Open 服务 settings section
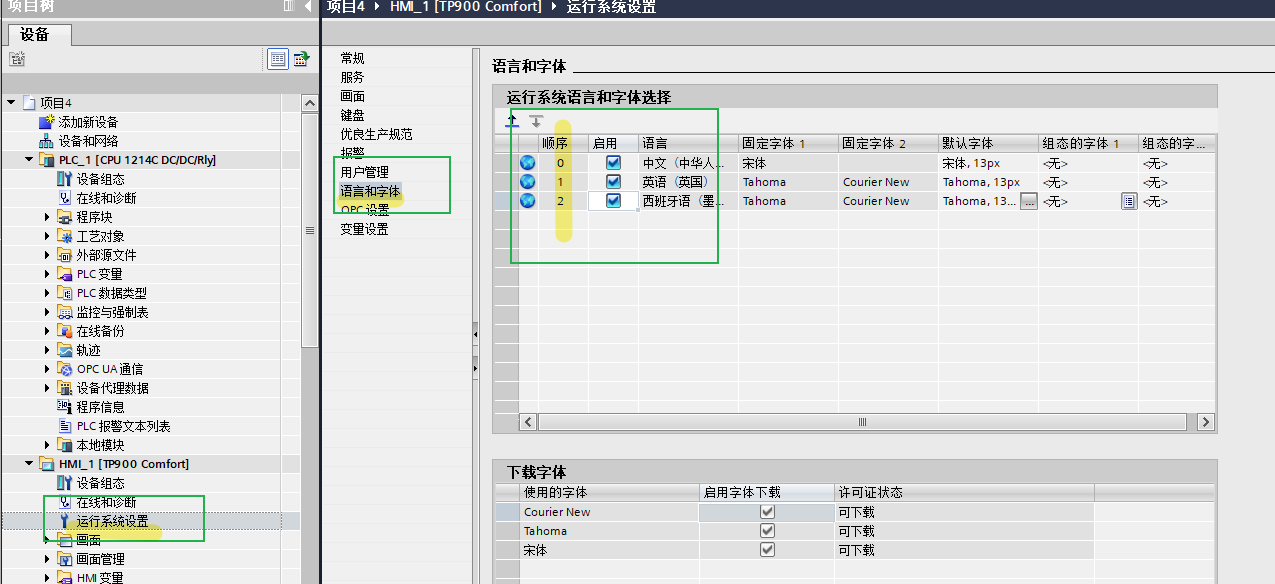The image size is (1275, 584). (x=352, y=77)
